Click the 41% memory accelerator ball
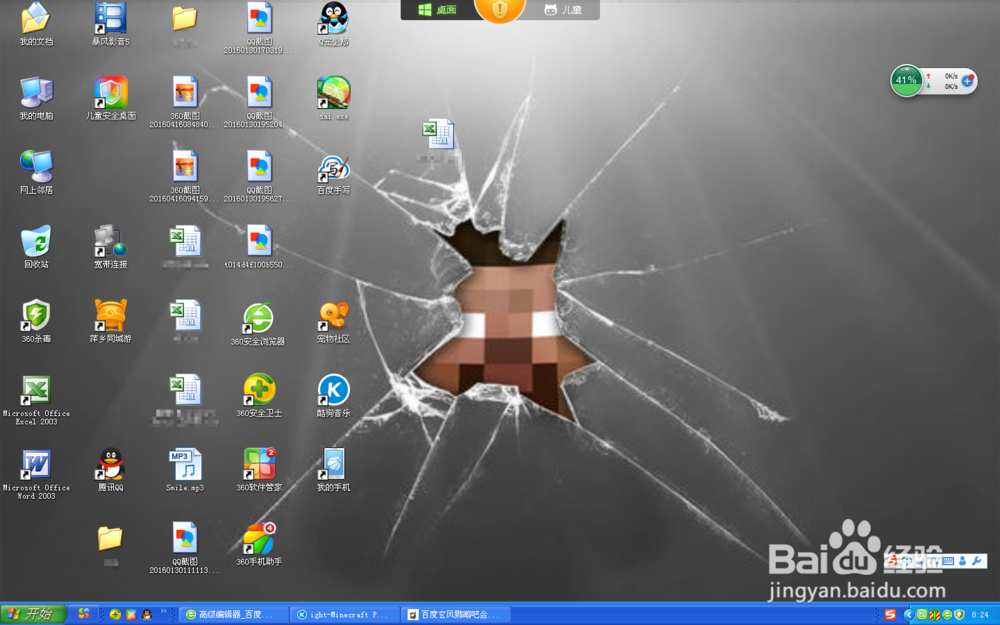Screen dimensions: 1000x625 pyautogui.click(x=906, y=80)
